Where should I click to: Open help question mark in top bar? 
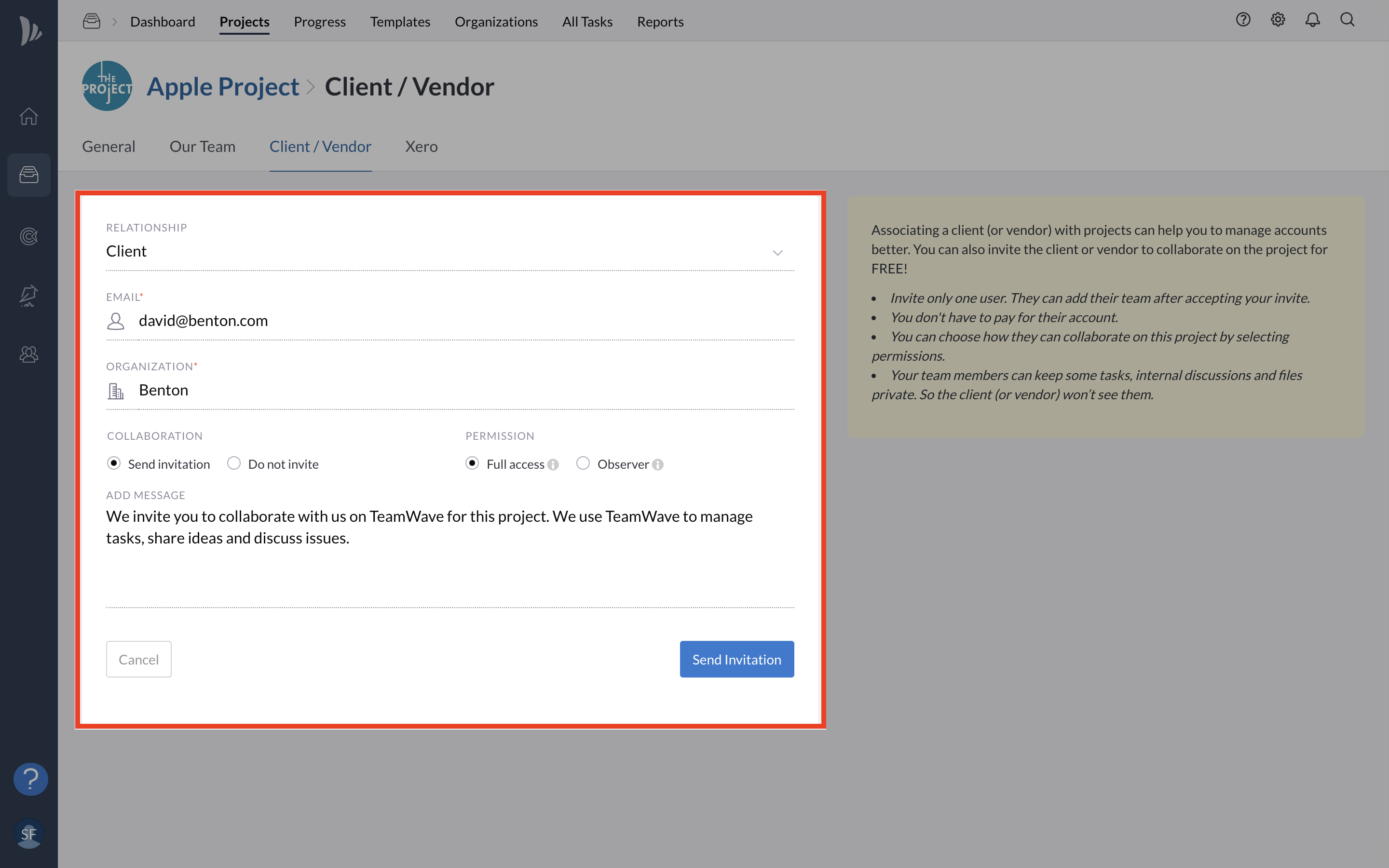(1243, 20)
